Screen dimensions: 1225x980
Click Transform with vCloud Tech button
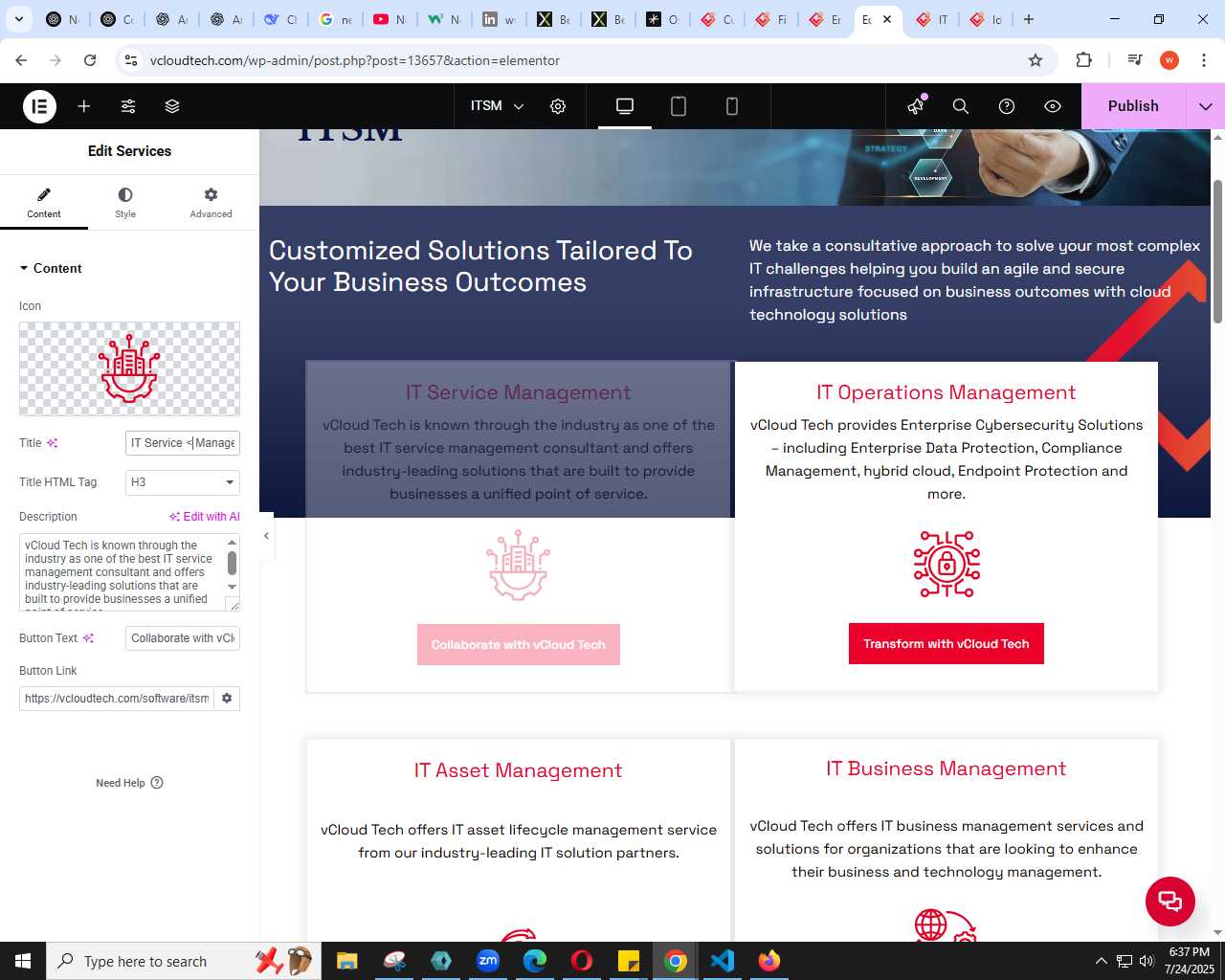(947, 643)
